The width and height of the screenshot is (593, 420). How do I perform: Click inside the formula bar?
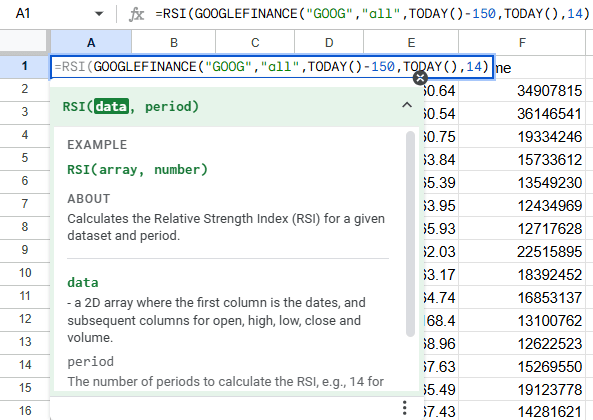[x=373, y=14]
